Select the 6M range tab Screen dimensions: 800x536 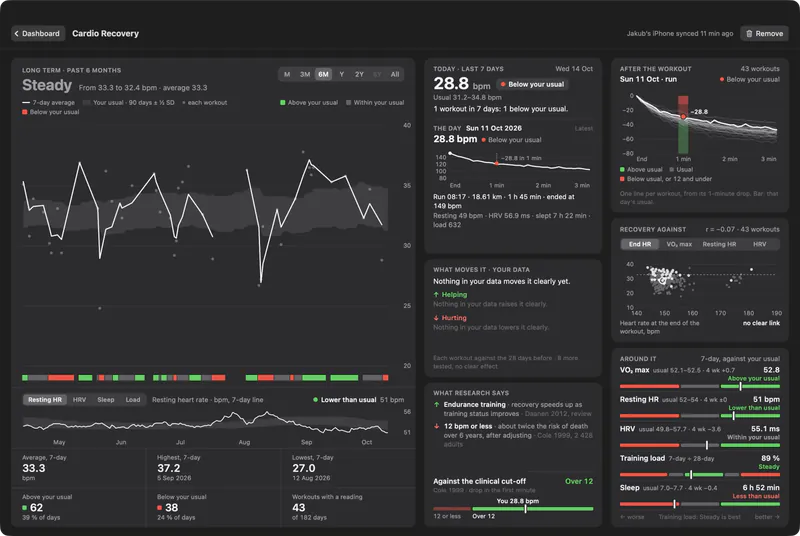coord(323,74)
